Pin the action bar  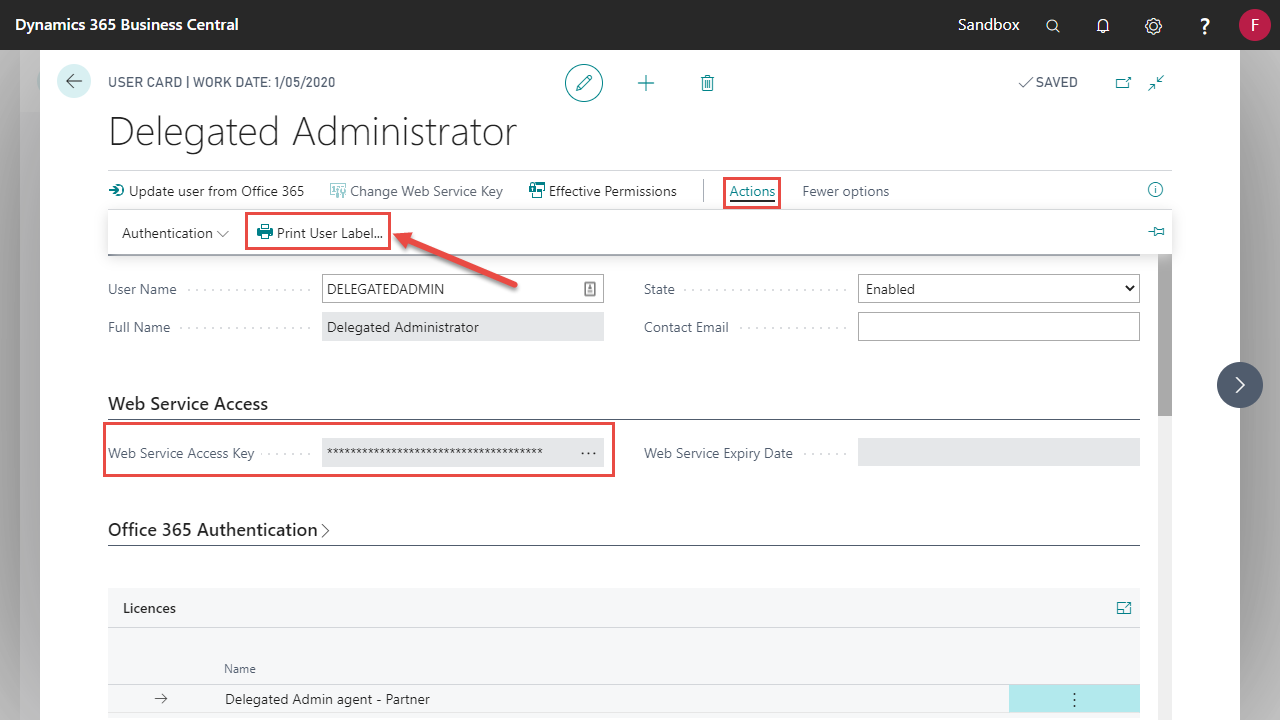click(1157, 232)
